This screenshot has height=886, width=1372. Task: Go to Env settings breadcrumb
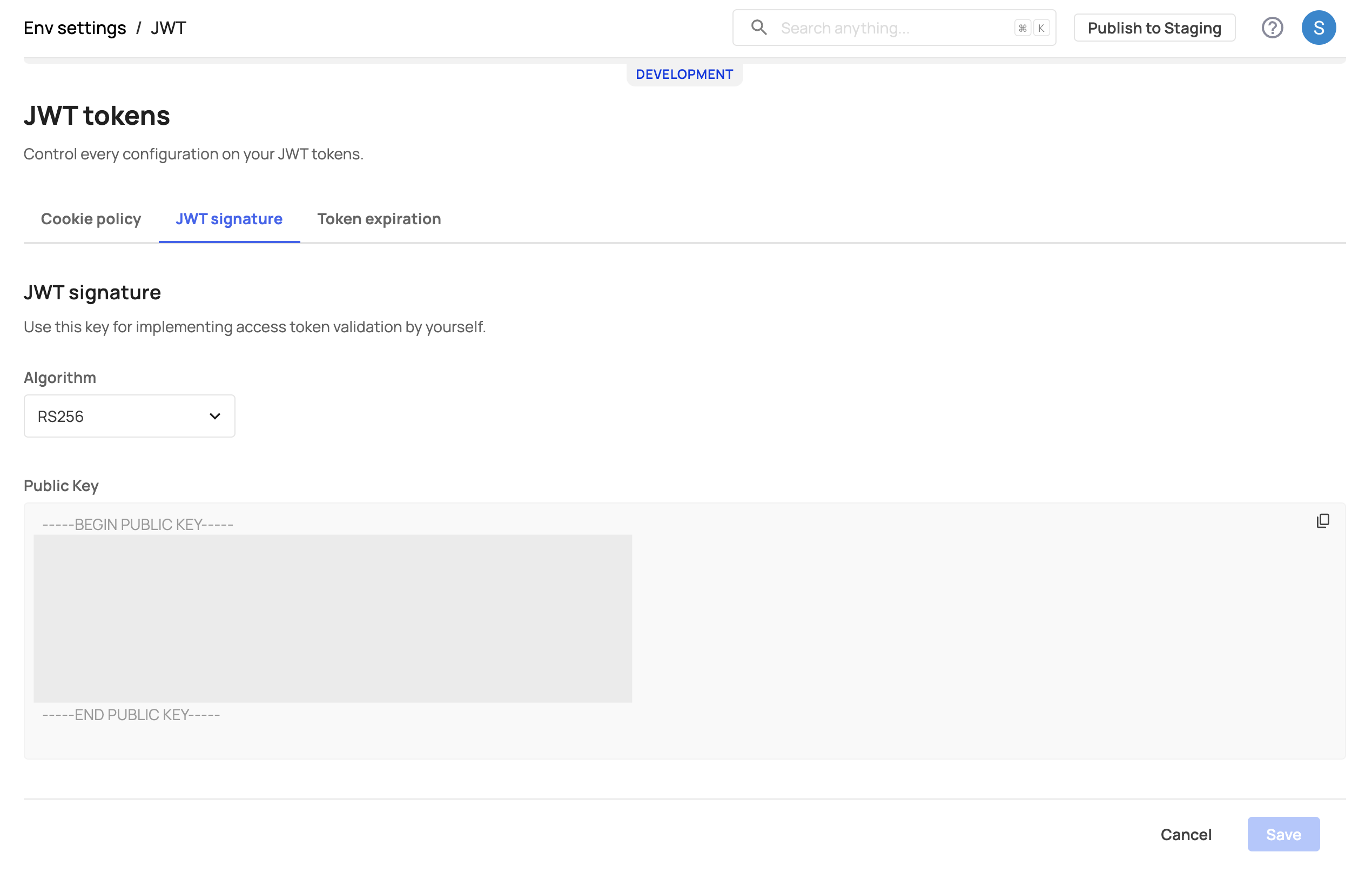[x=75, y=28]
